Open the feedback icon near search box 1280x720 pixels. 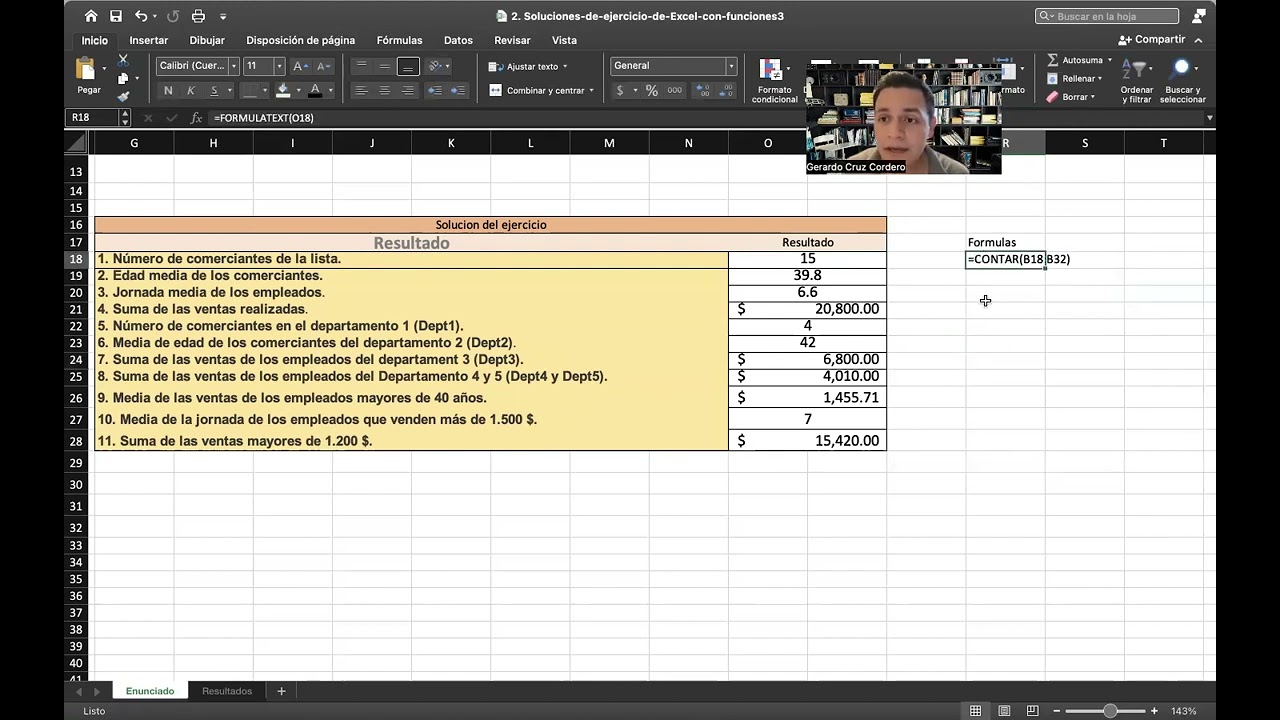[1199, 16]
